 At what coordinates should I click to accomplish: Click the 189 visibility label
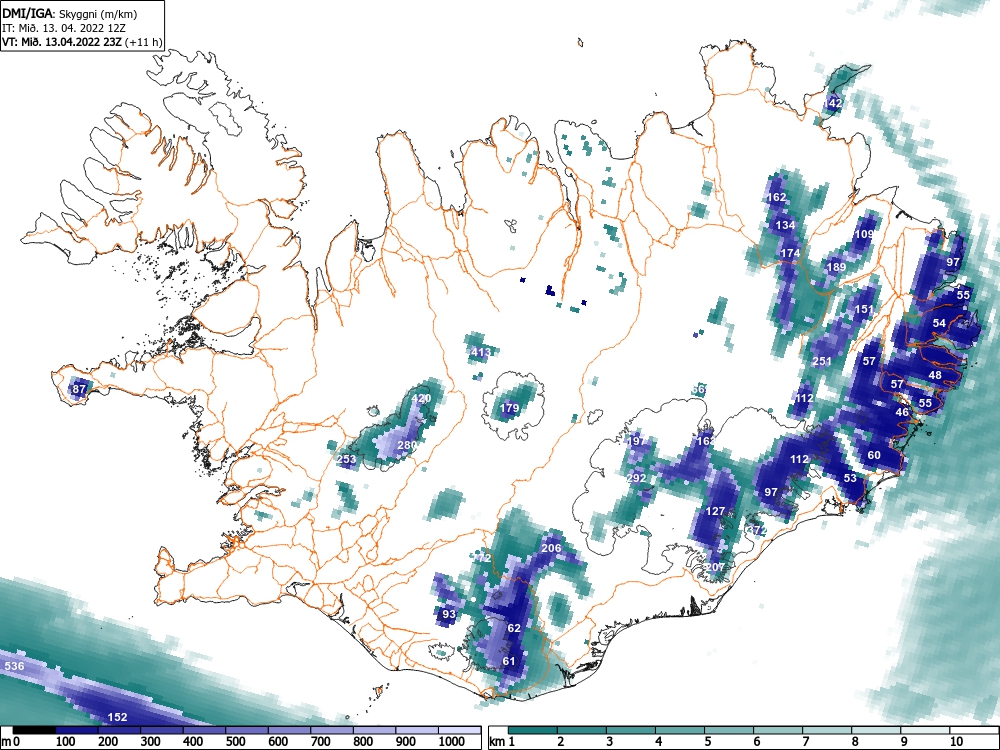pos(836,267)
